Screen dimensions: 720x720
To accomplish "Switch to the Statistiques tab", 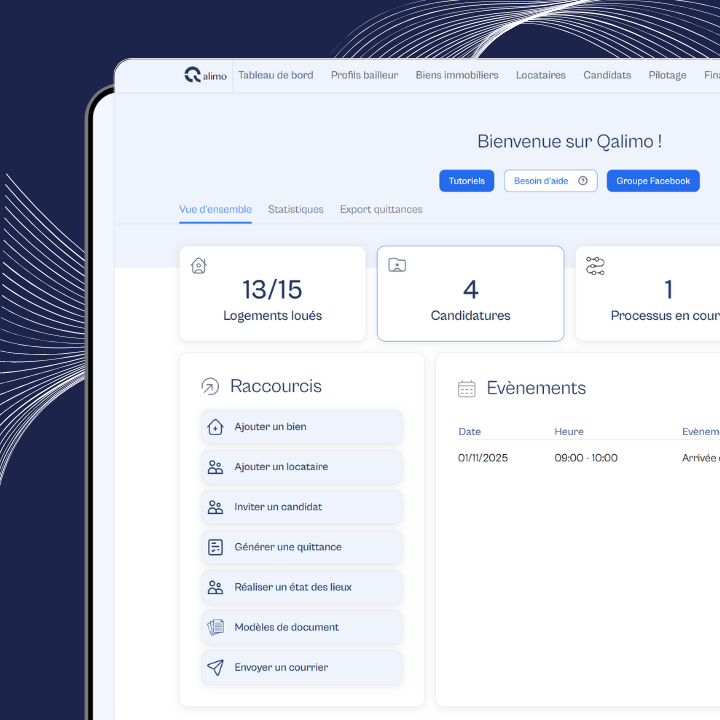I will point(296,210).
